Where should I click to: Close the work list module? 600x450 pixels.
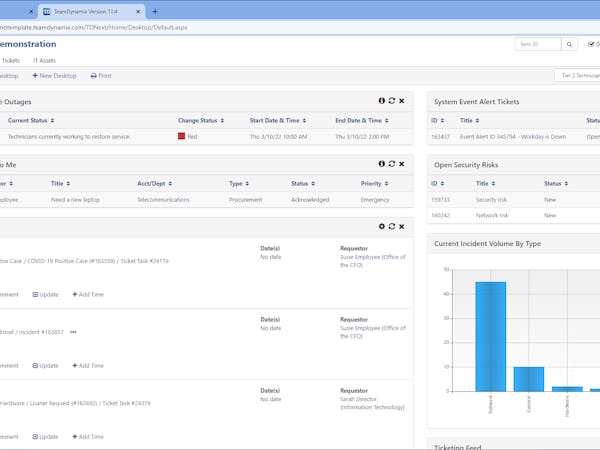point(401,227)
